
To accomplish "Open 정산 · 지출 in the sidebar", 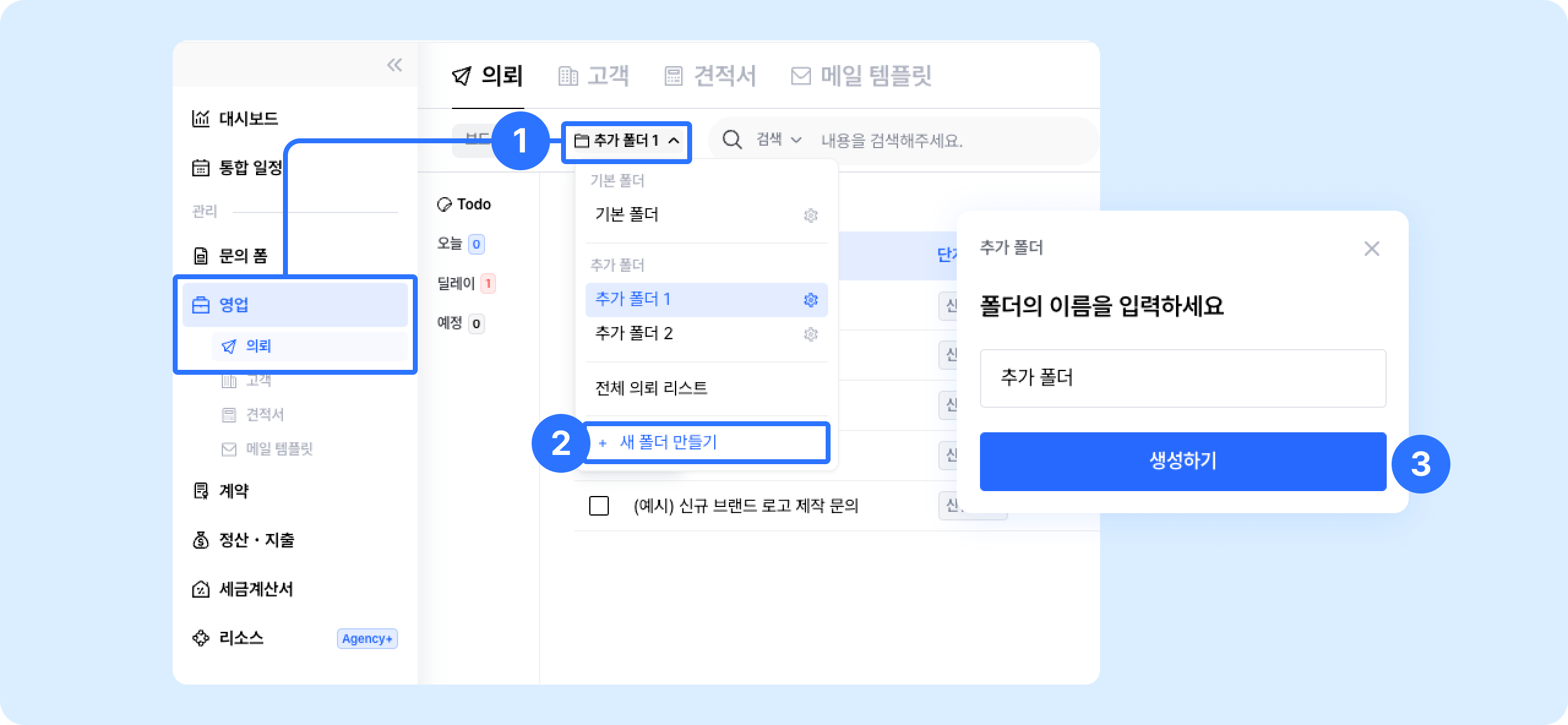I will (x=243, y=540).
